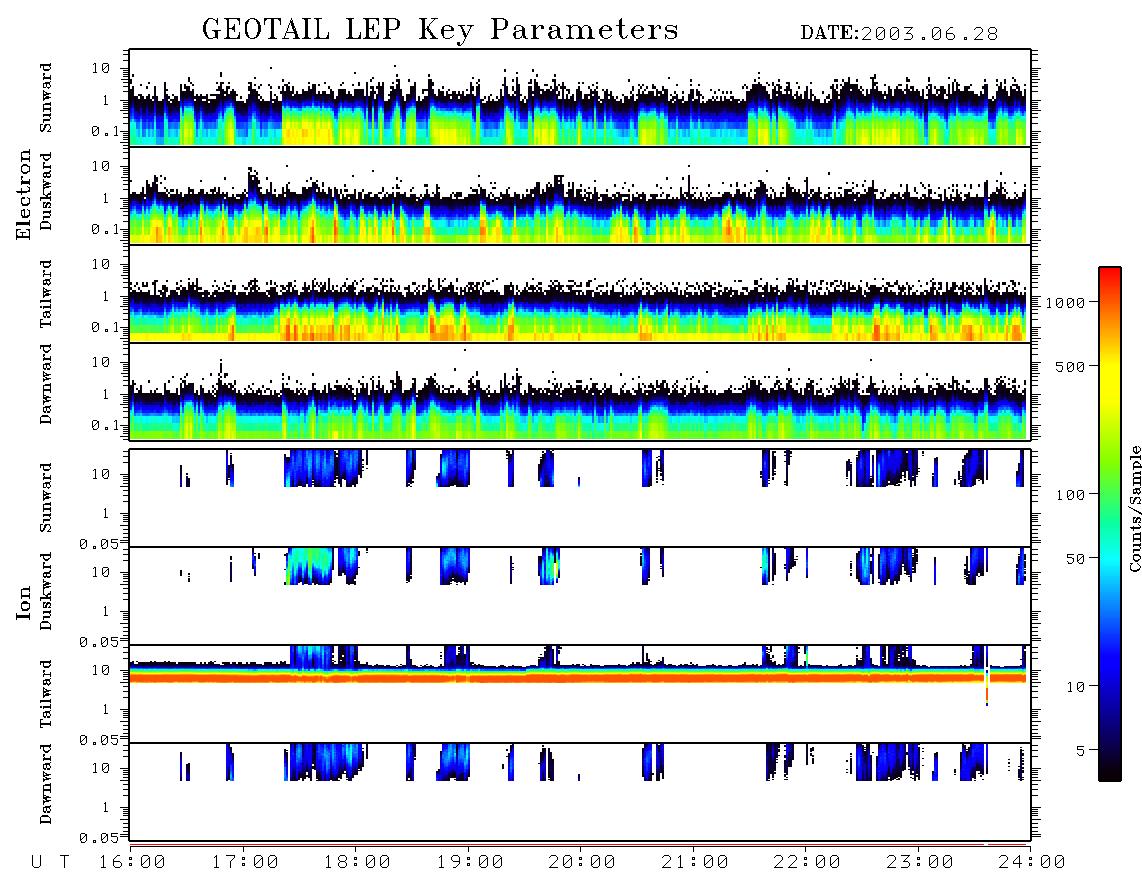Select the Electron 'Tailward' panel label
The width and height of the screenshot is (1142, 880).
pos(46,294)
